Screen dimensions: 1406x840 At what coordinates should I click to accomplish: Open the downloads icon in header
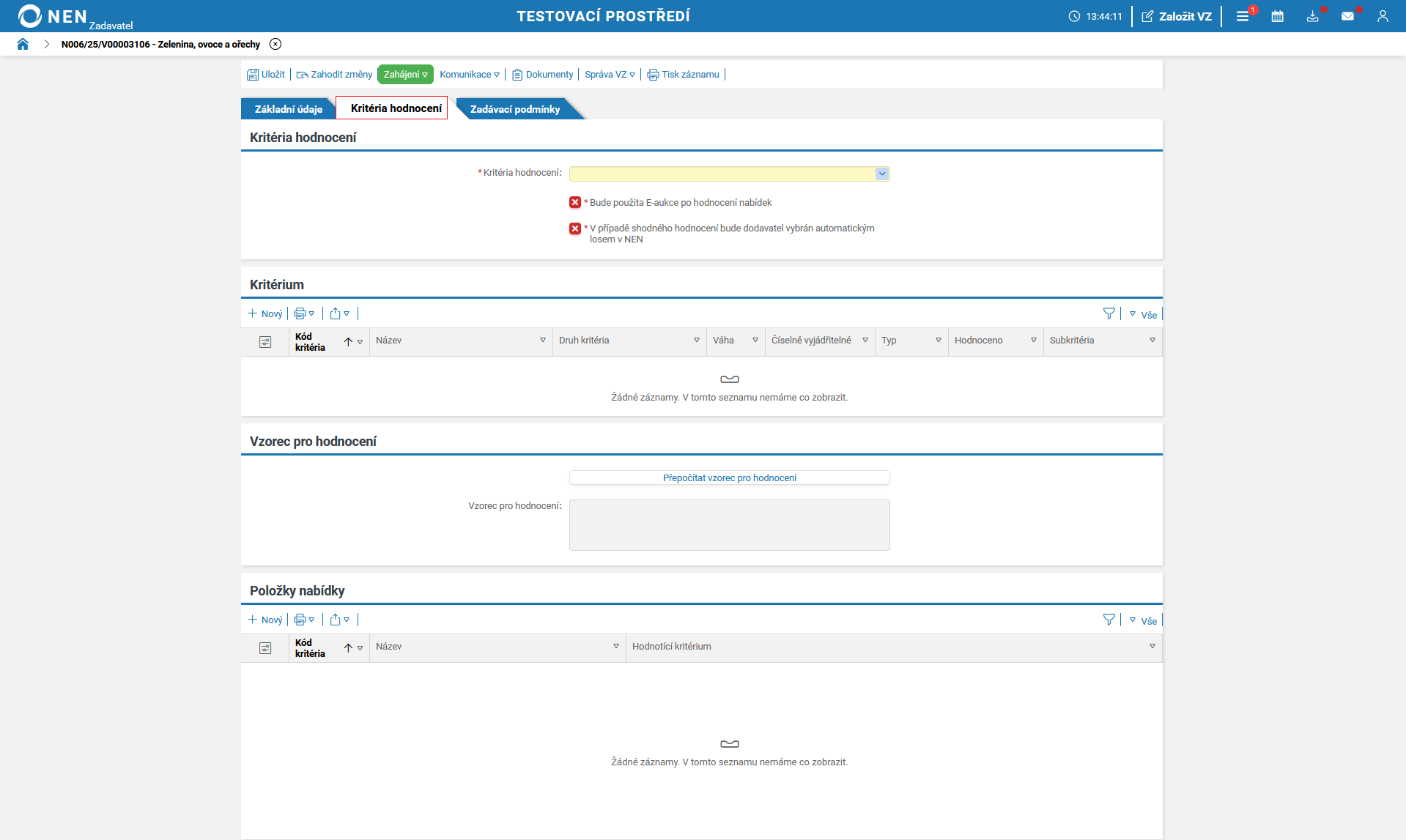pos(1312,16)
